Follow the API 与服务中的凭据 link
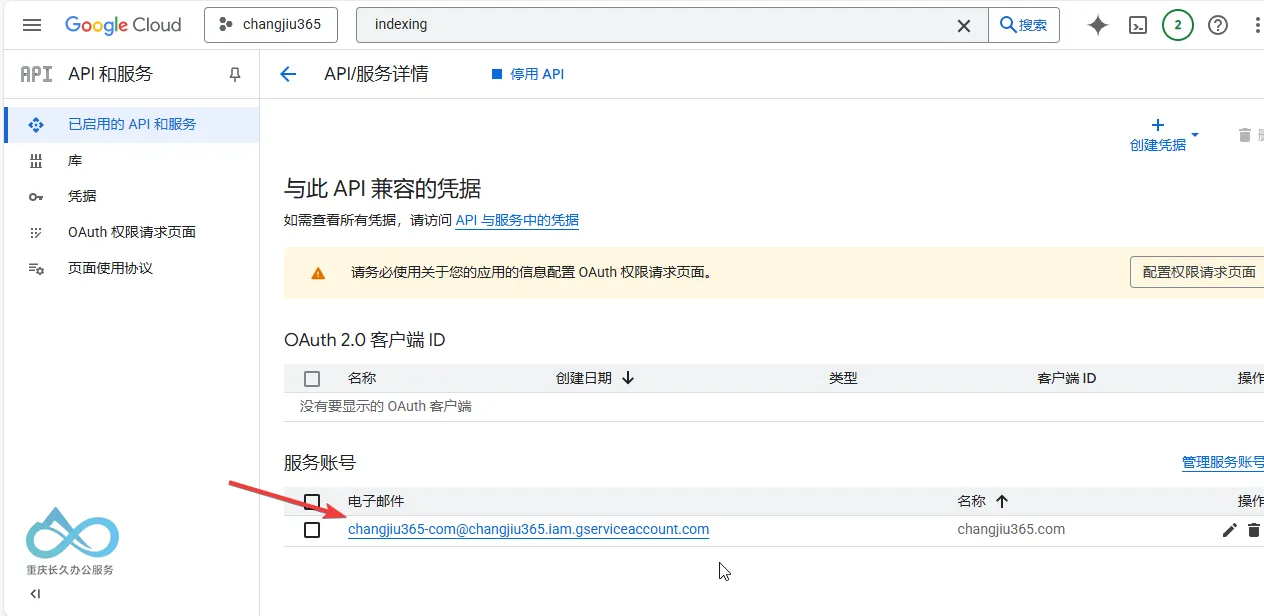The width and height of the screenshot is (1264, 616). pos(517,220)
